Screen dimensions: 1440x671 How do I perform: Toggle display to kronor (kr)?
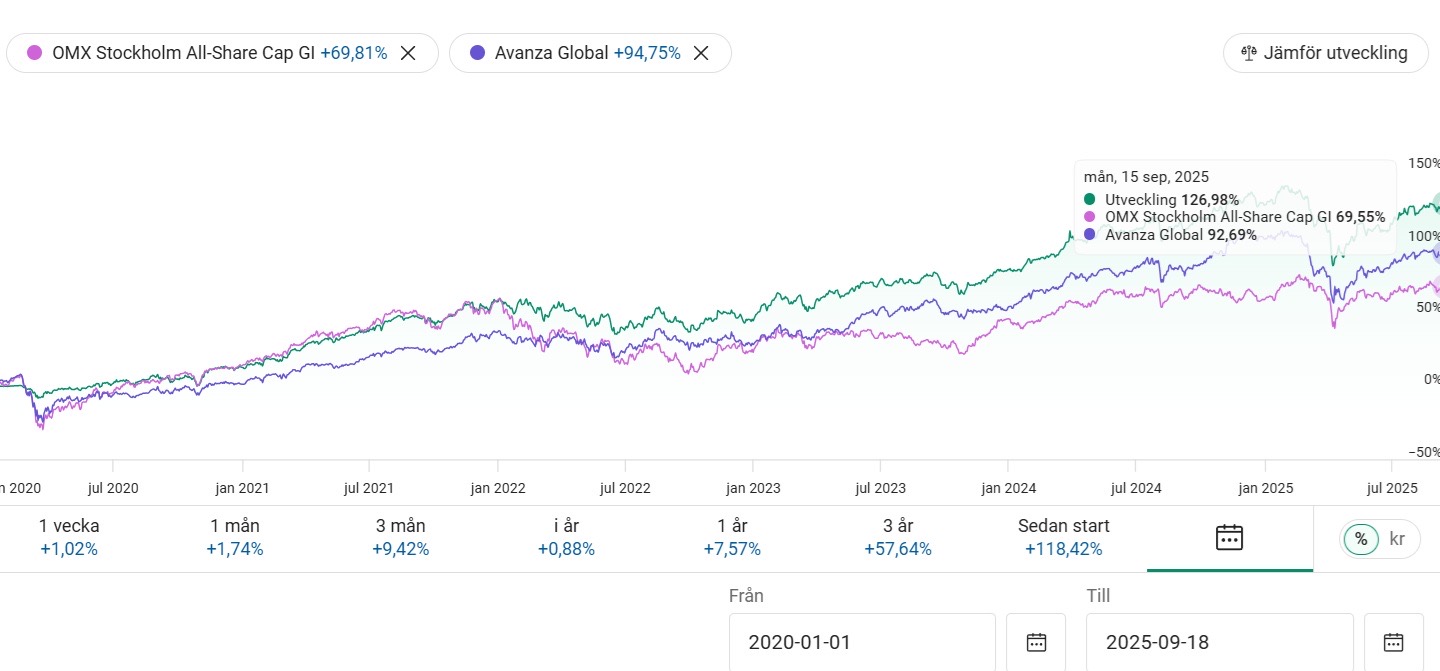tap(1397, 539)
